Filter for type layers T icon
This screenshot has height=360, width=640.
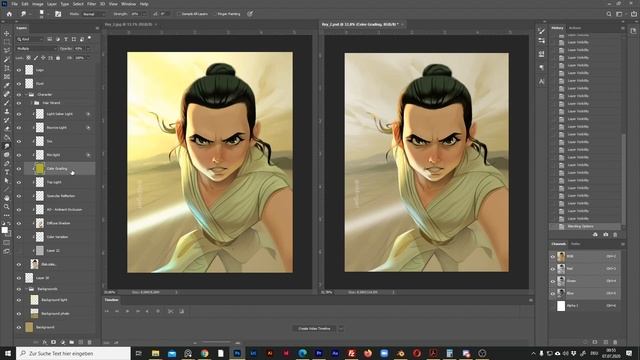[66, 39]
